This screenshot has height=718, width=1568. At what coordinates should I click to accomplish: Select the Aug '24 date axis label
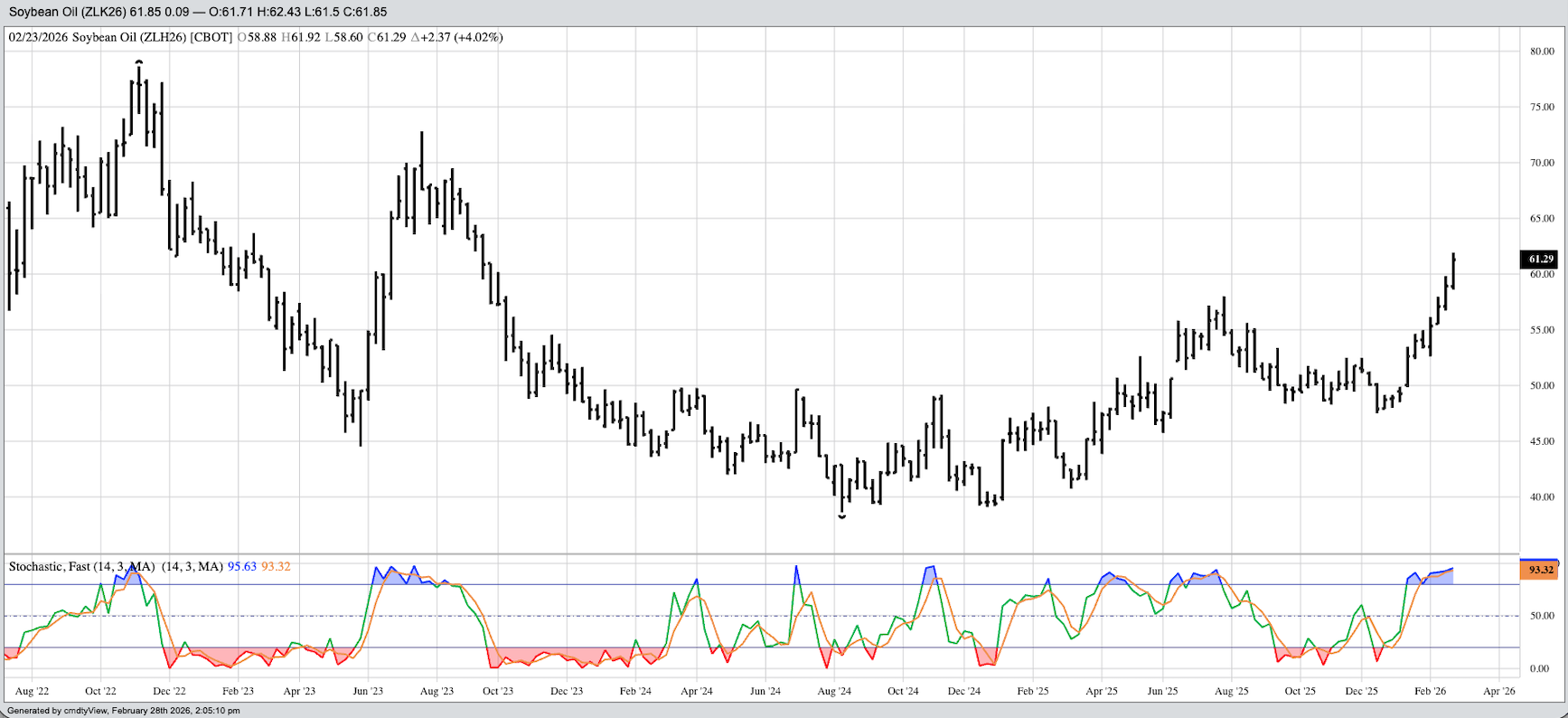pyautogui.click(x=833, y=691)
